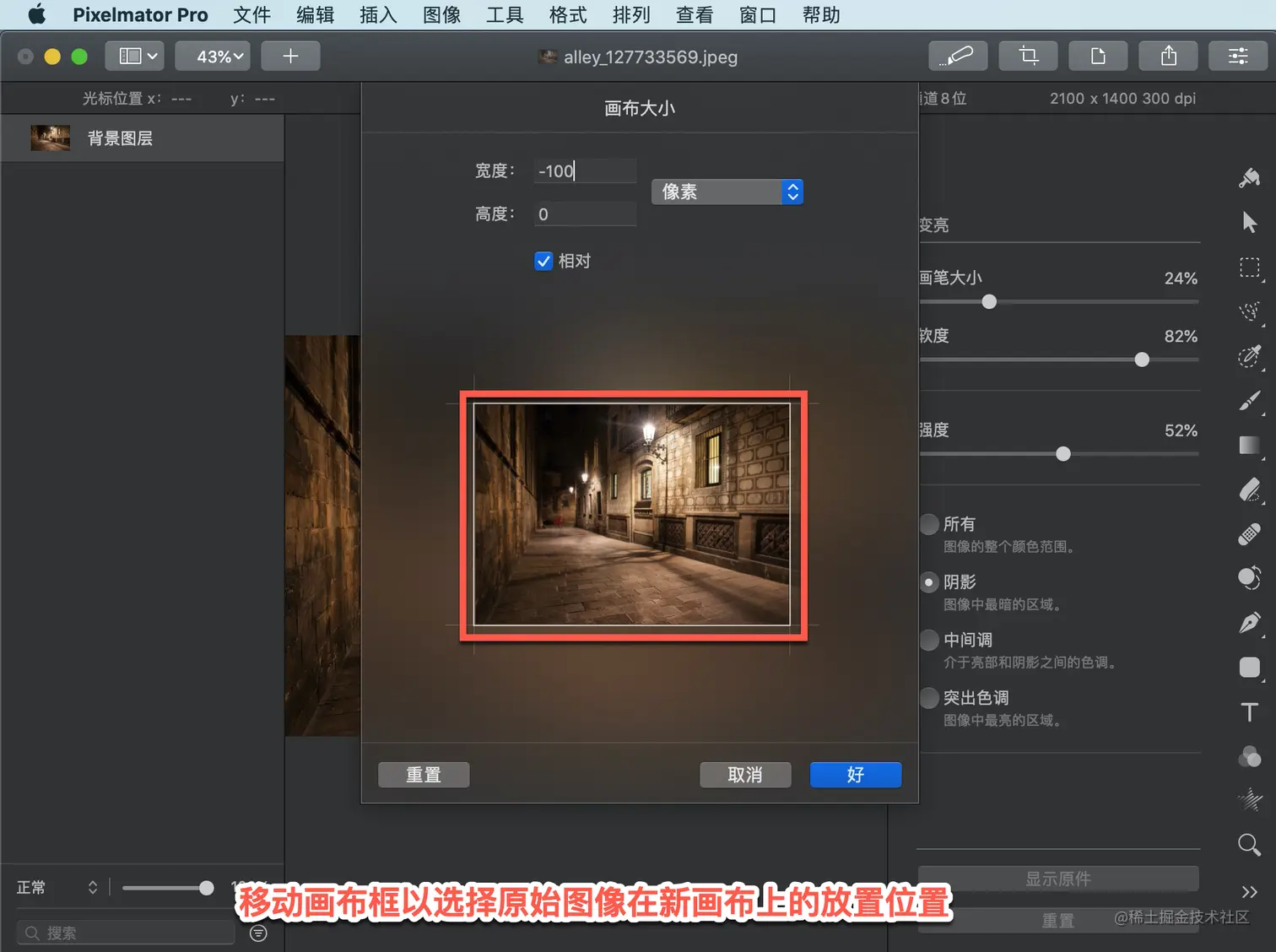Click the alley_127733569.jpeg document title
The height and width of the screenshot is (952, 1276).
(x=650, y=57)
